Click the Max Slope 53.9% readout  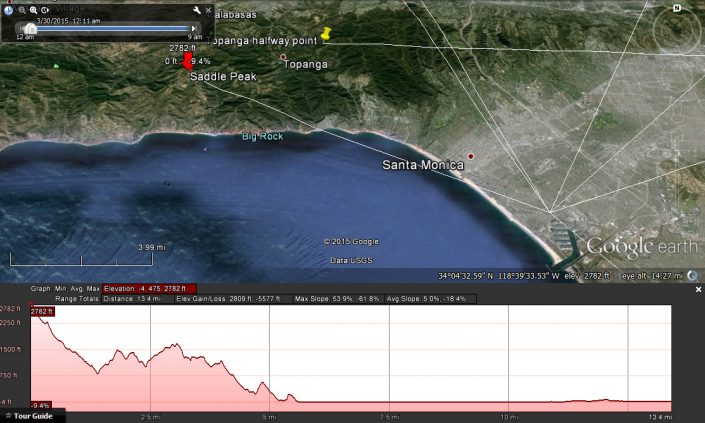337,299
